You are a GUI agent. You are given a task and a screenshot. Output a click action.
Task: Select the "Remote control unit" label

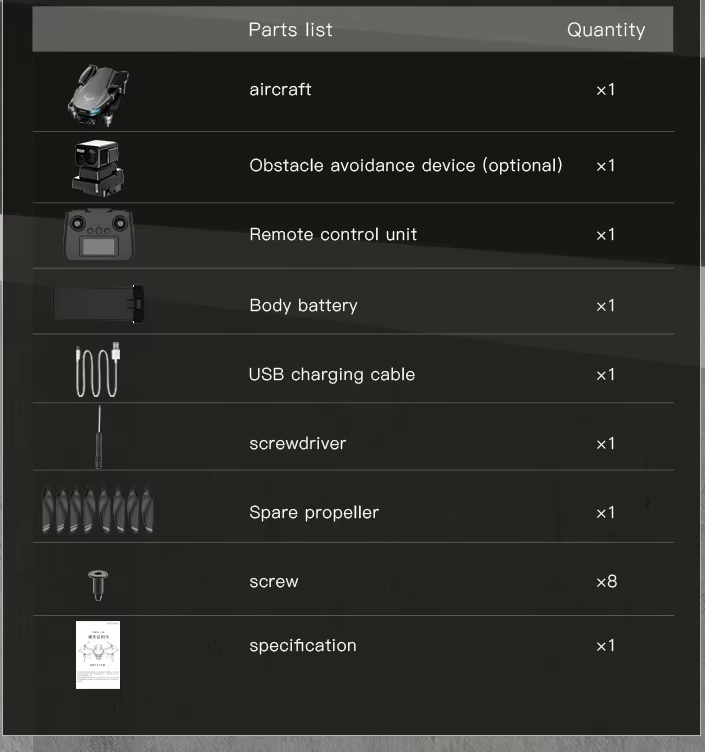click(333, 235)
